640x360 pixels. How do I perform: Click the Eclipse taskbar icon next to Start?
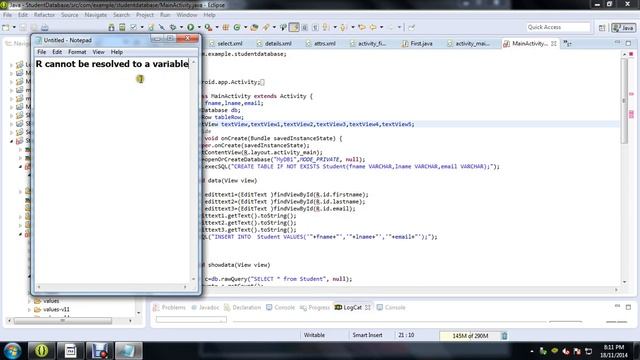pos(41,351)
